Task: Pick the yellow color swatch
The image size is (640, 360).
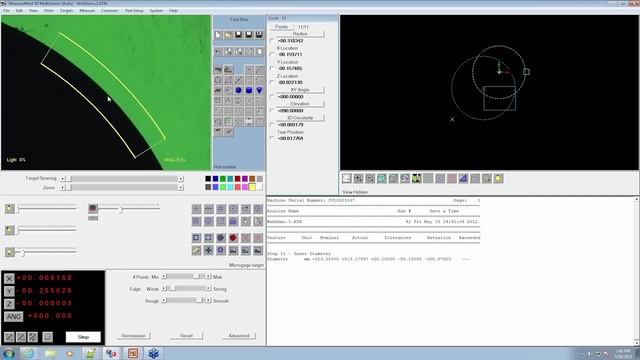Action: [x=252, y=187]
